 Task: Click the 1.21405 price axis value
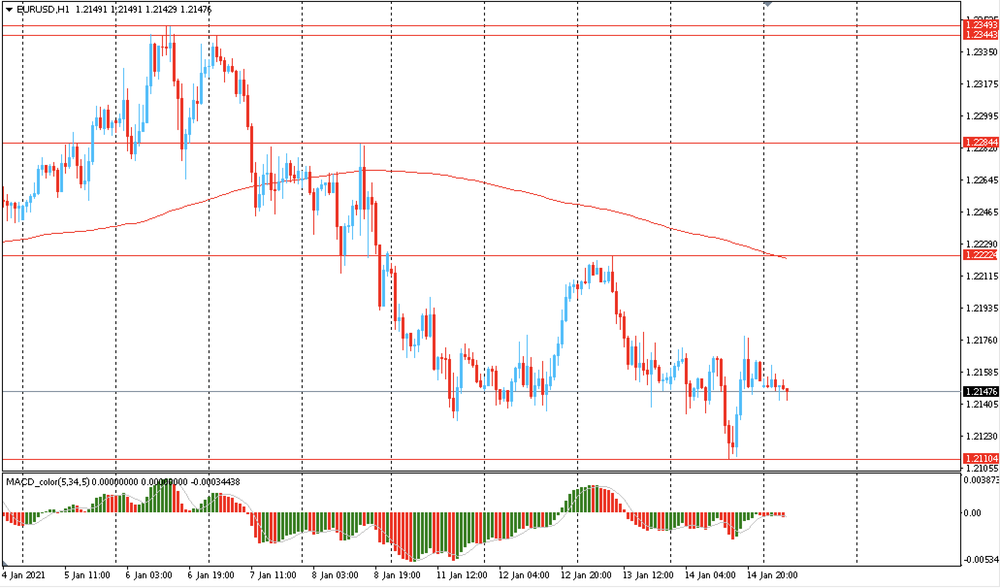983,404
